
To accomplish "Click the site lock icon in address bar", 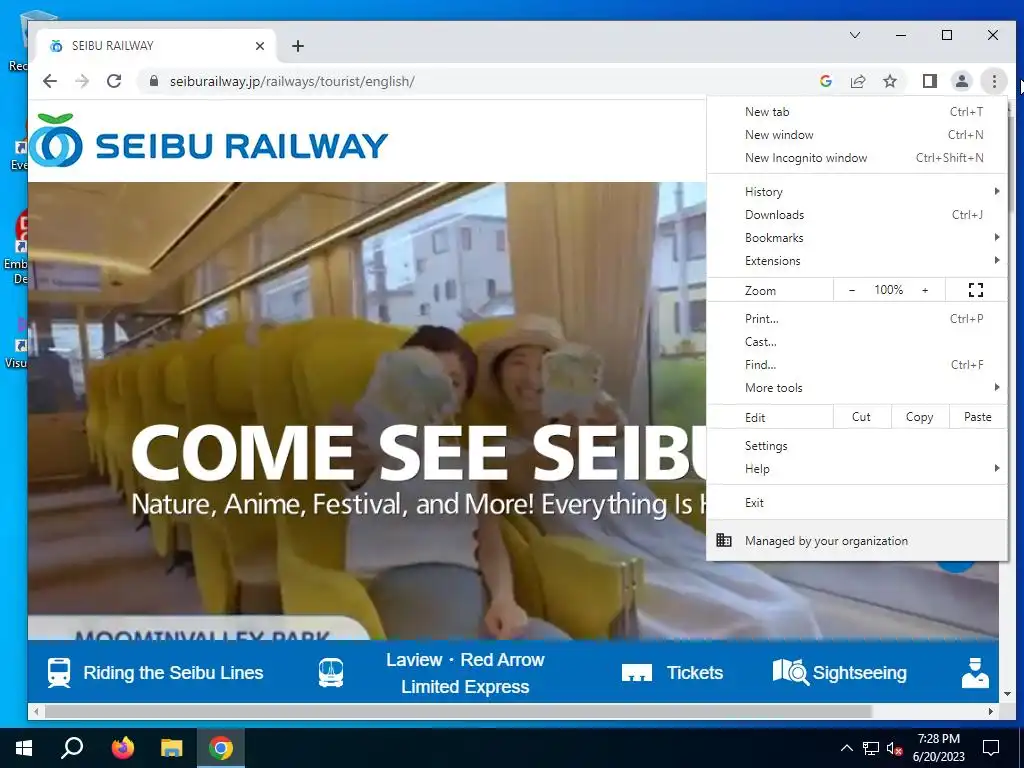I will point(153,81).
